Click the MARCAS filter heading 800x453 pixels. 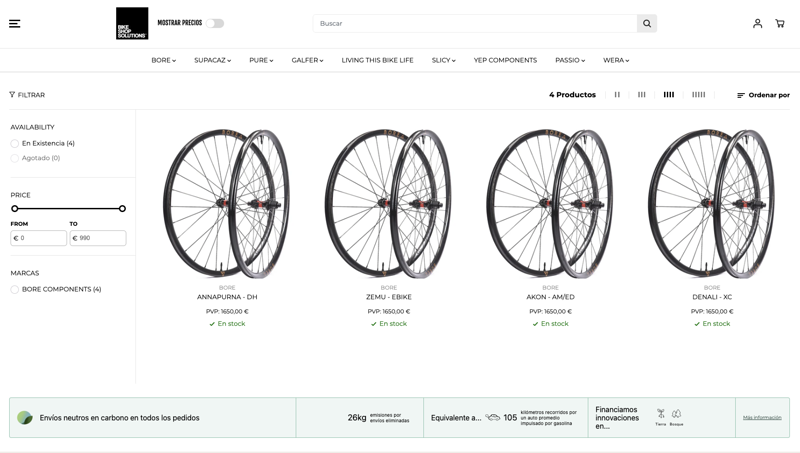coord(24,273)
